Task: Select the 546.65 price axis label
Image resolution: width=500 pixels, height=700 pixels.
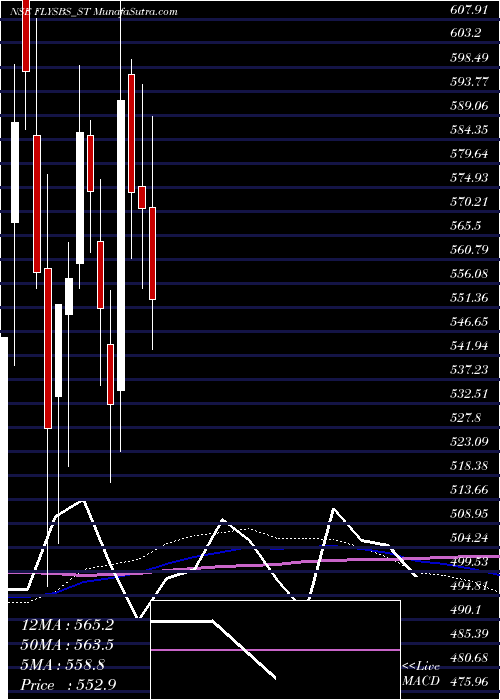Action: tap(469, 322)
